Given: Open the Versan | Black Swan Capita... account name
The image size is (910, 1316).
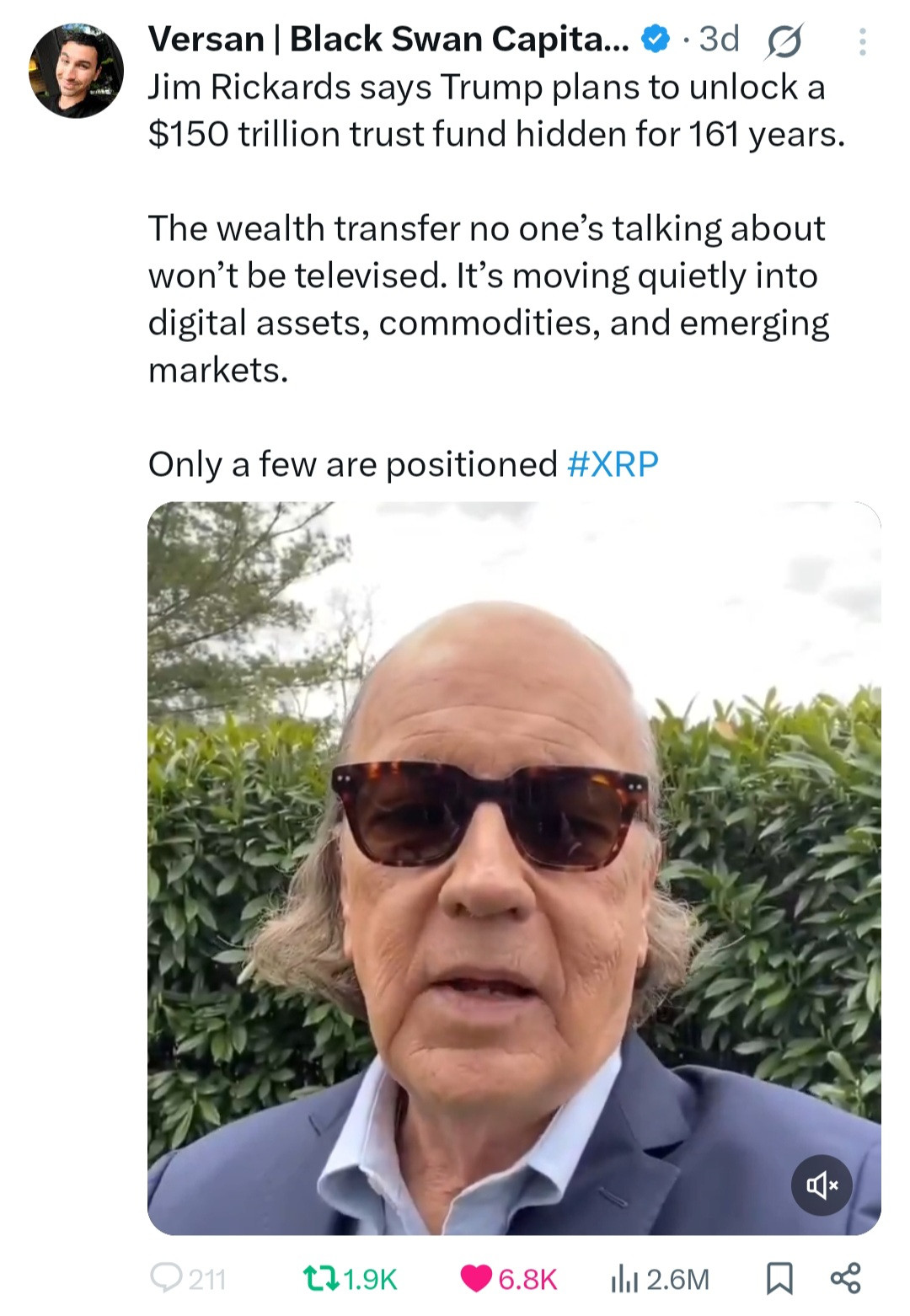Looking at the screenshot, I should coord(388,39).
